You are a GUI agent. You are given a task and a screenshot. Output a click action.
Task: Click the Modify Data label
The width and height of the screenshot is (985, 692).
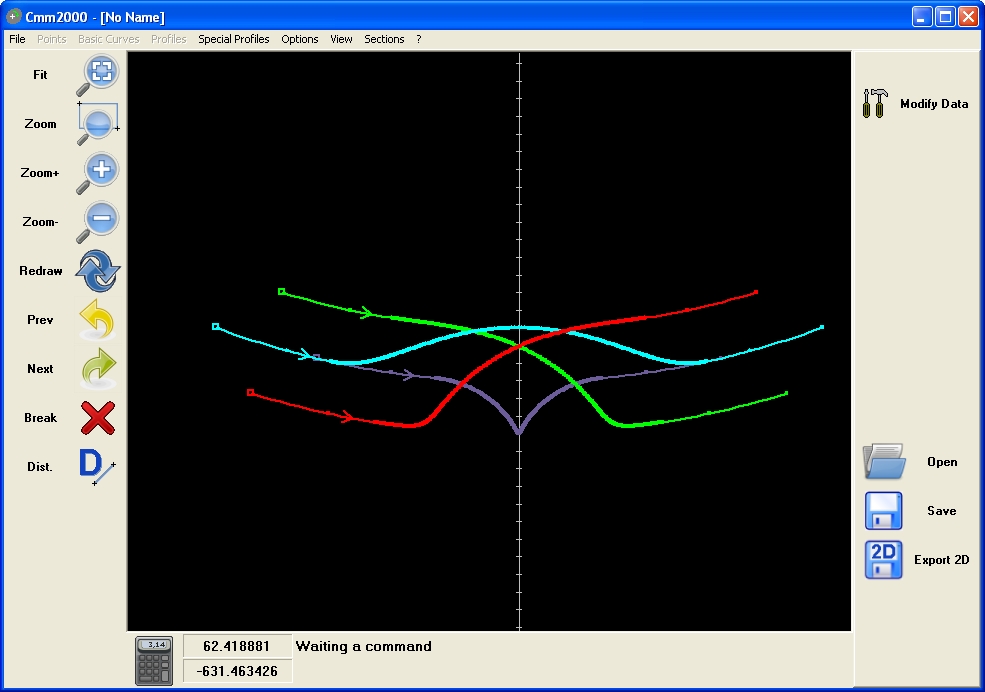934,104
